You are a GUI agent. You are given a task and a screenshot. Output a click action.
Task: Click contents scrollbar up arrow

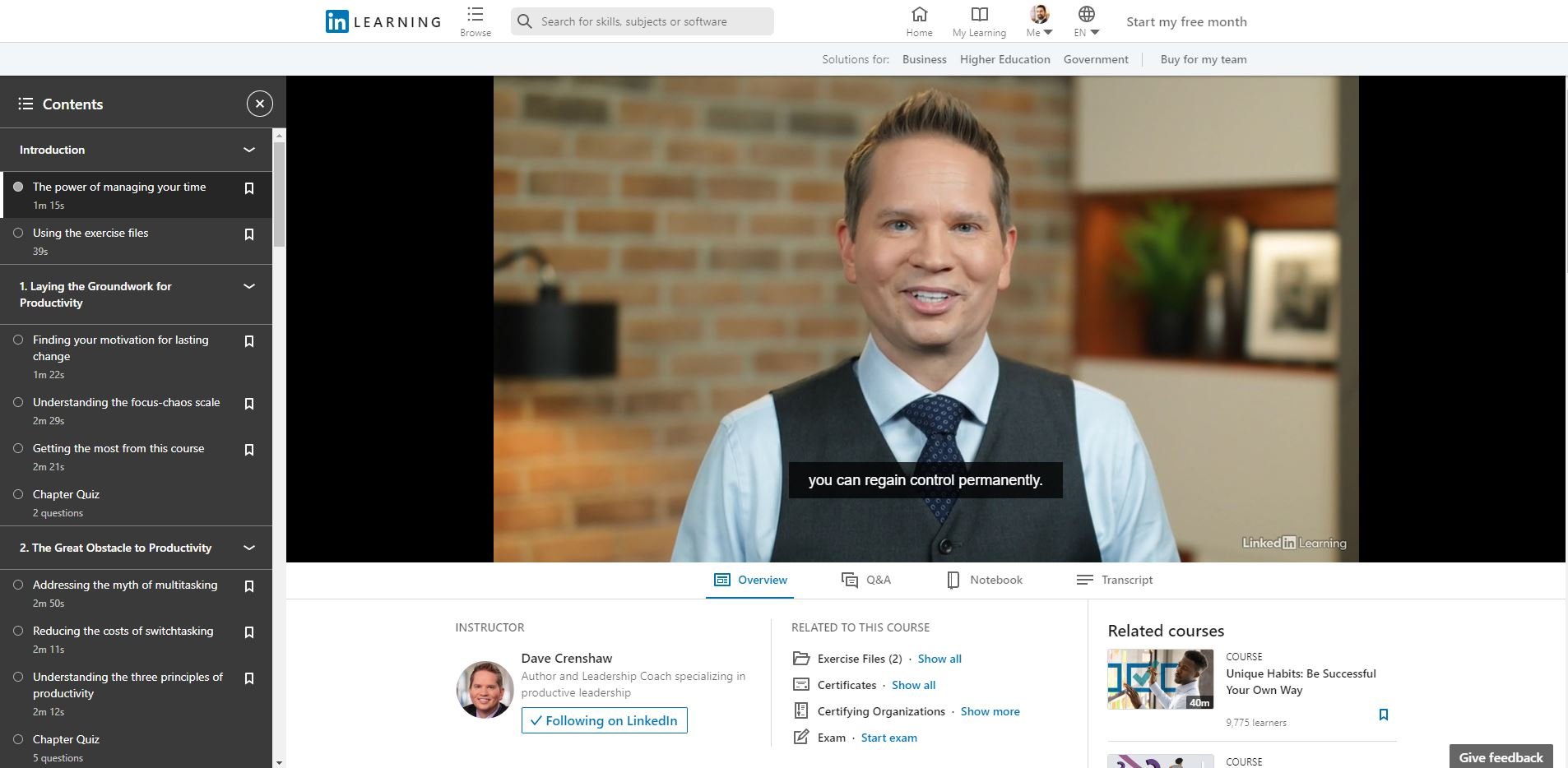(279, 135)
